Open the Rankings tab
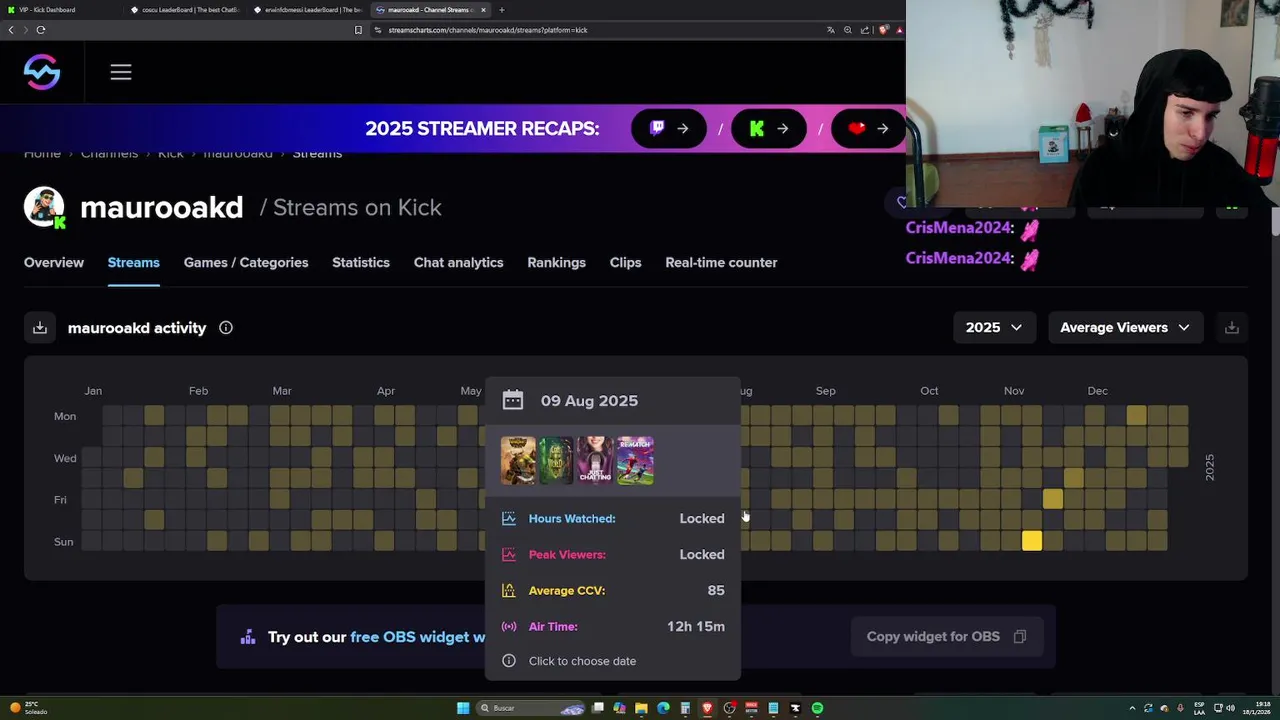 (x=556, y=262)
